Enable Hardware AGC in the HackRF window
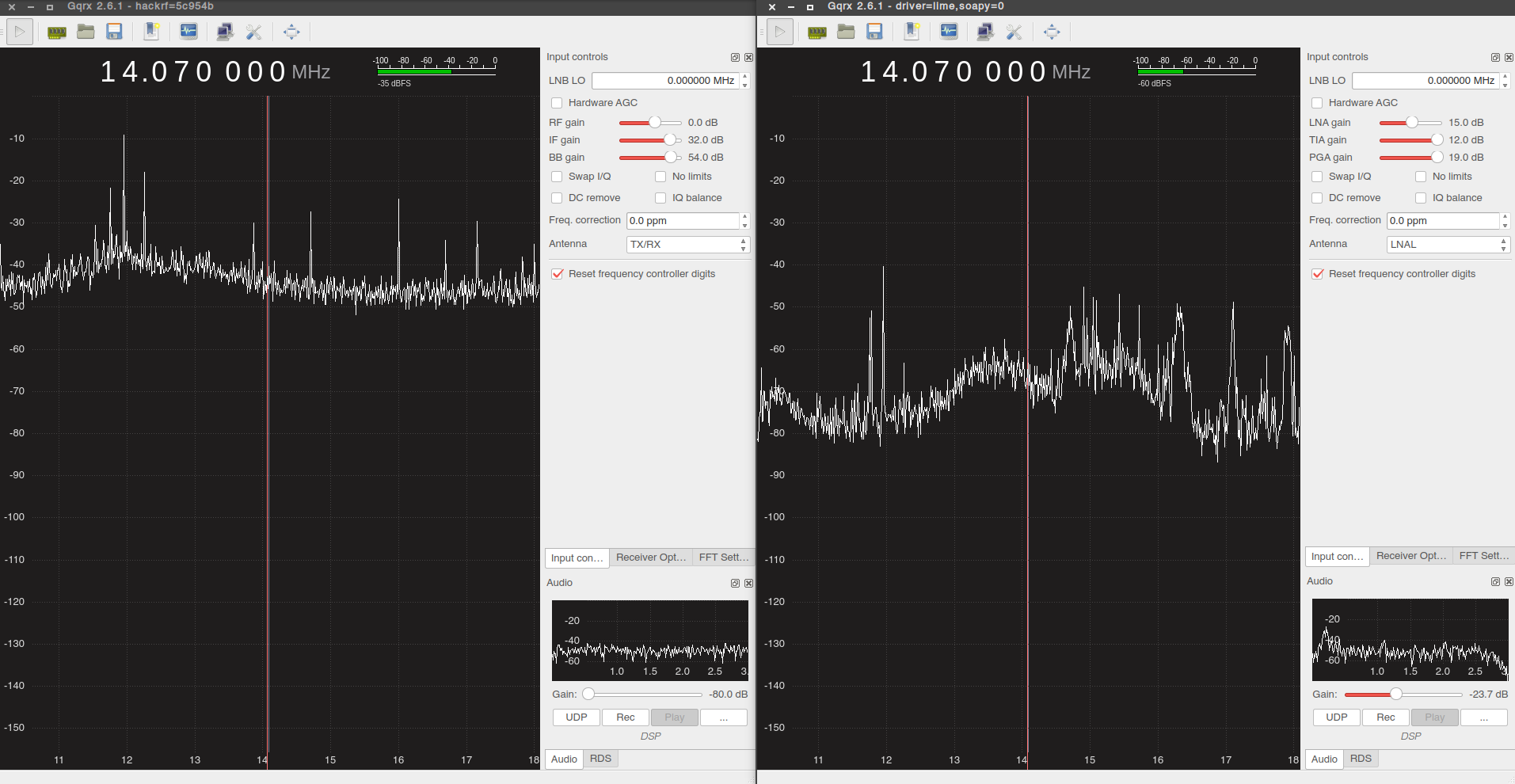Viewport: 1515px width, 784px height. pyautogui.click(x=557, y=103)
